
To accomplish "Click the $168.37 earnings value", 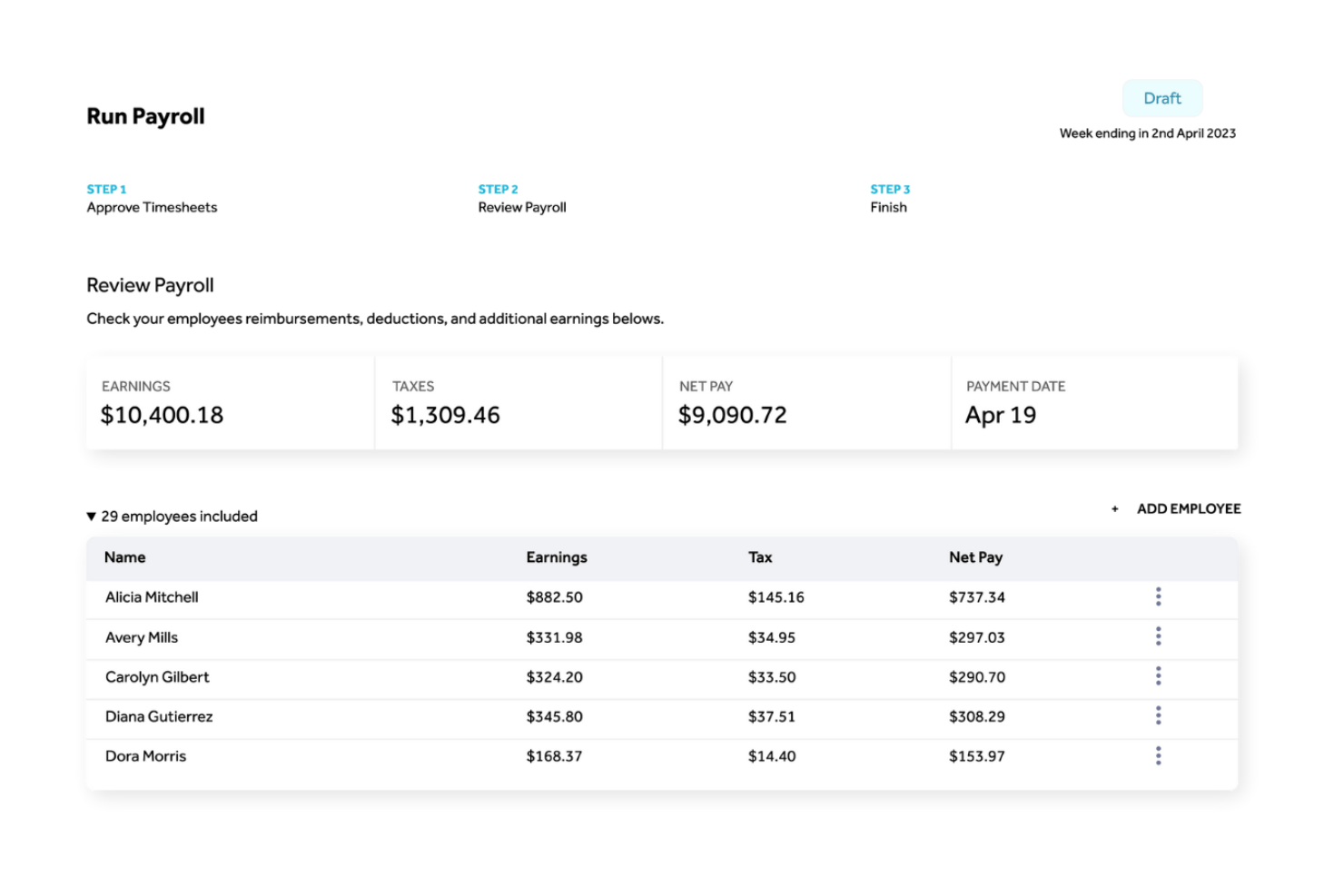I will [x=554, y=756].
